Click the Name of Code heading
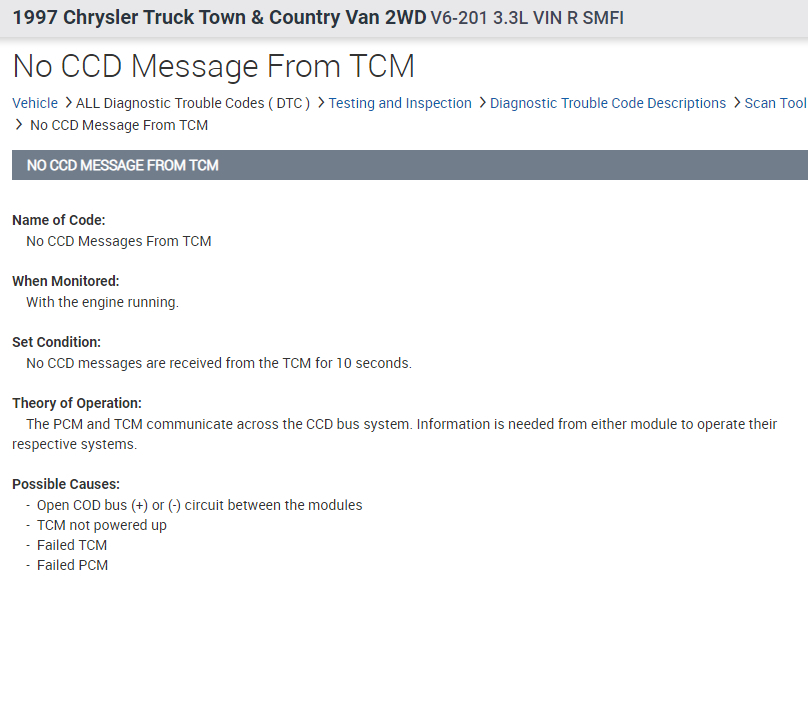 tap(59, 220)
